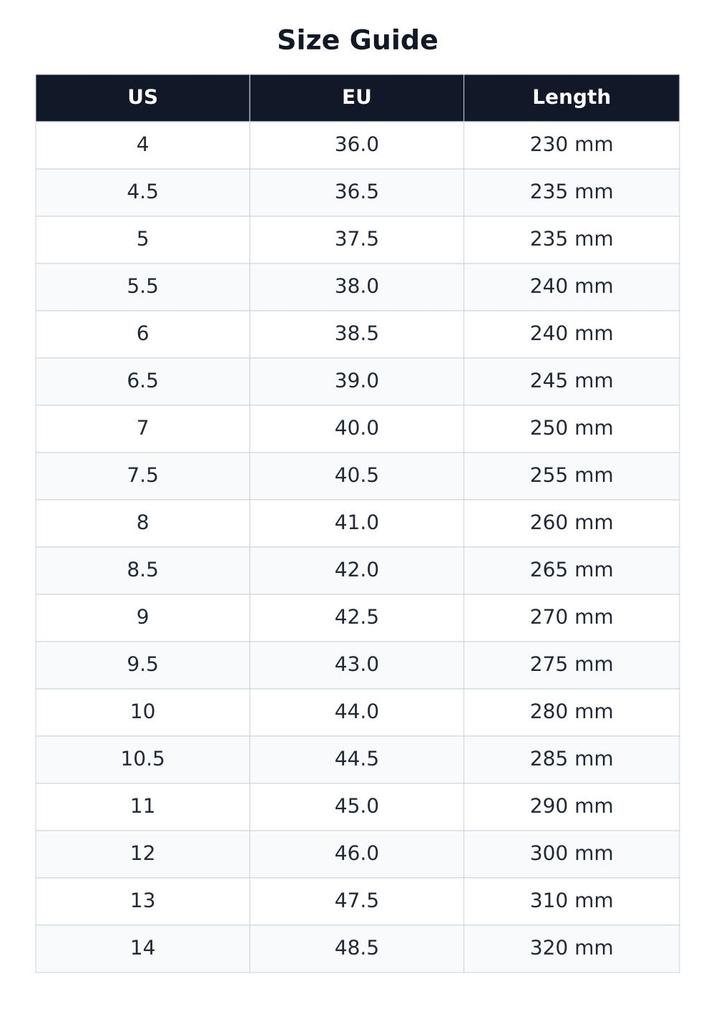Select the 245 mm length cell
The width and height of the screenshot is (716, 1024).
572,381
